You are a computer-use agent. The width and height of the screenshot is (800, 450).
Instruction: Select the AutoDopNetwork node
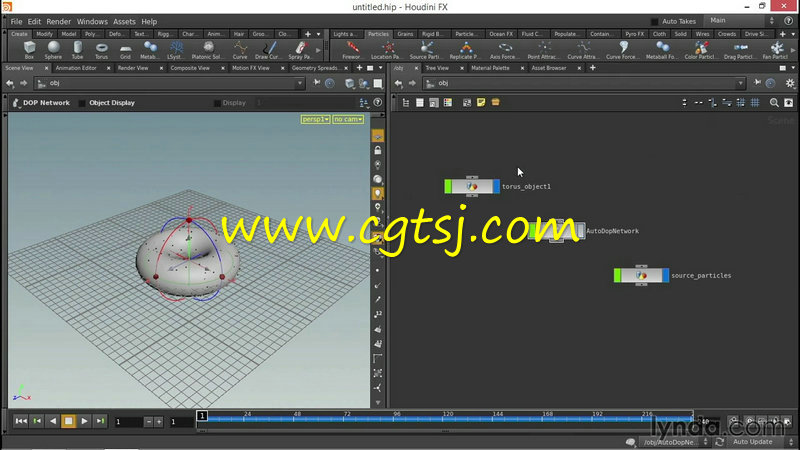[x=557, y=231]
